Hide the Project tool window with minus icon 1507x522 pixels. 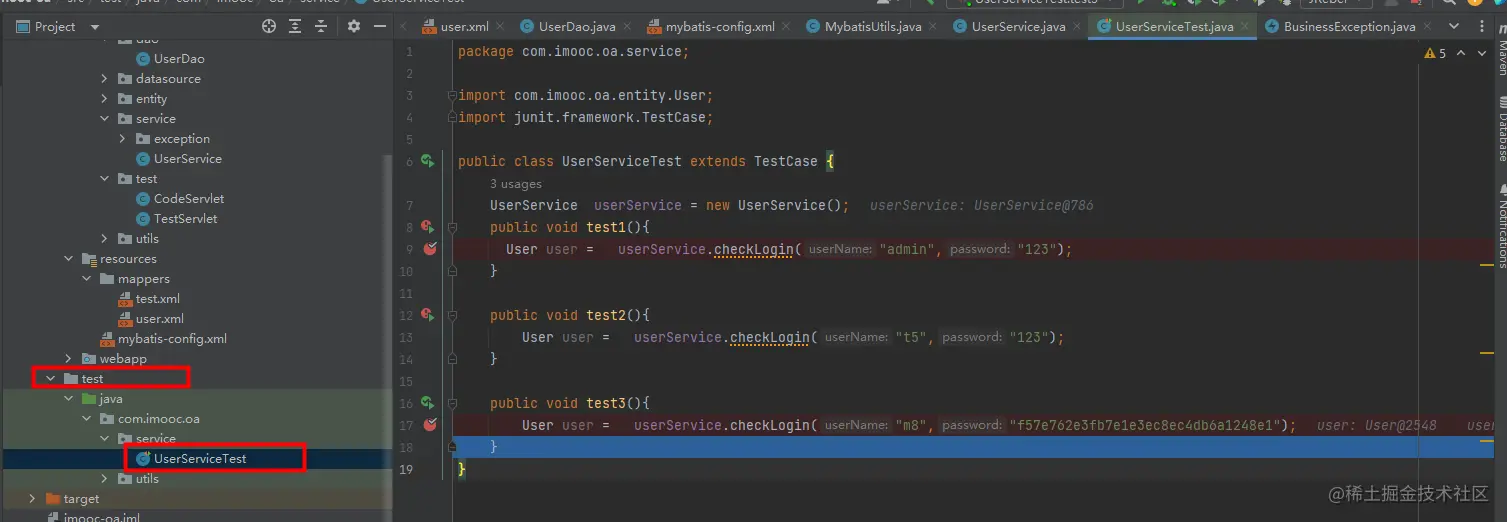coord(379,27)
